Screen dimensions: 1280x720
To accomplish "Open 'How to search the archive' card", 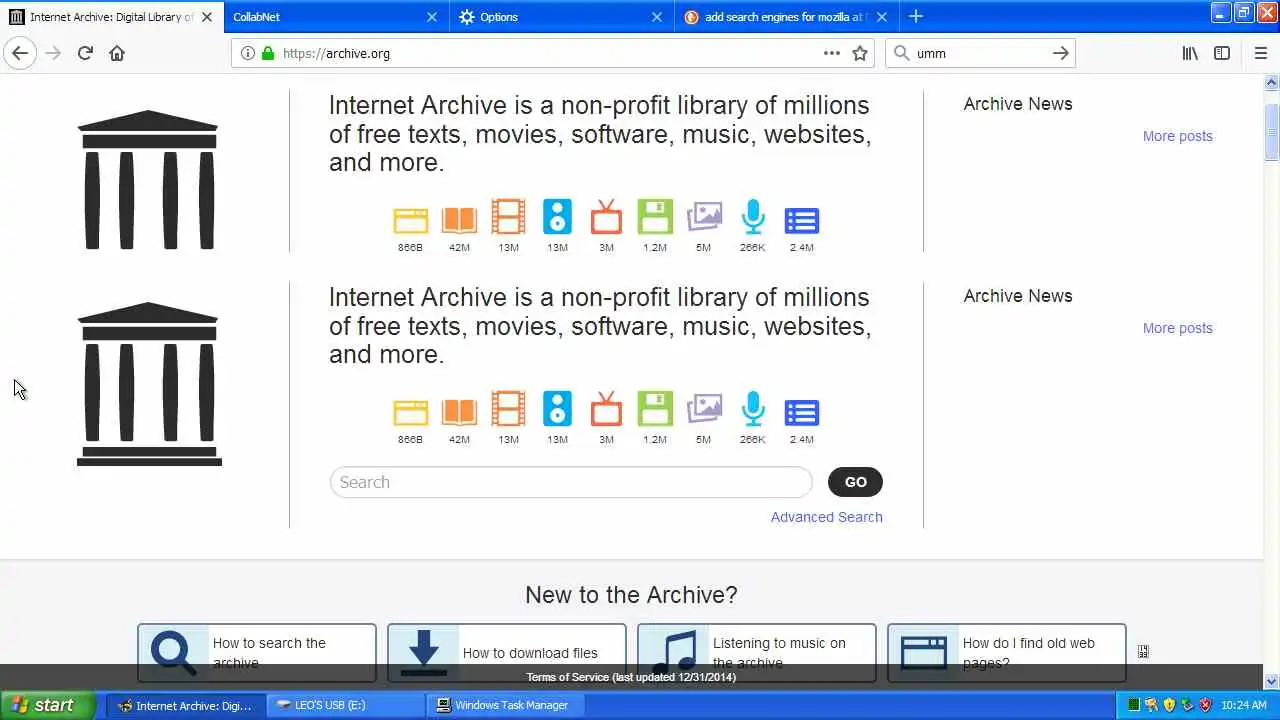I will (257, 652).
